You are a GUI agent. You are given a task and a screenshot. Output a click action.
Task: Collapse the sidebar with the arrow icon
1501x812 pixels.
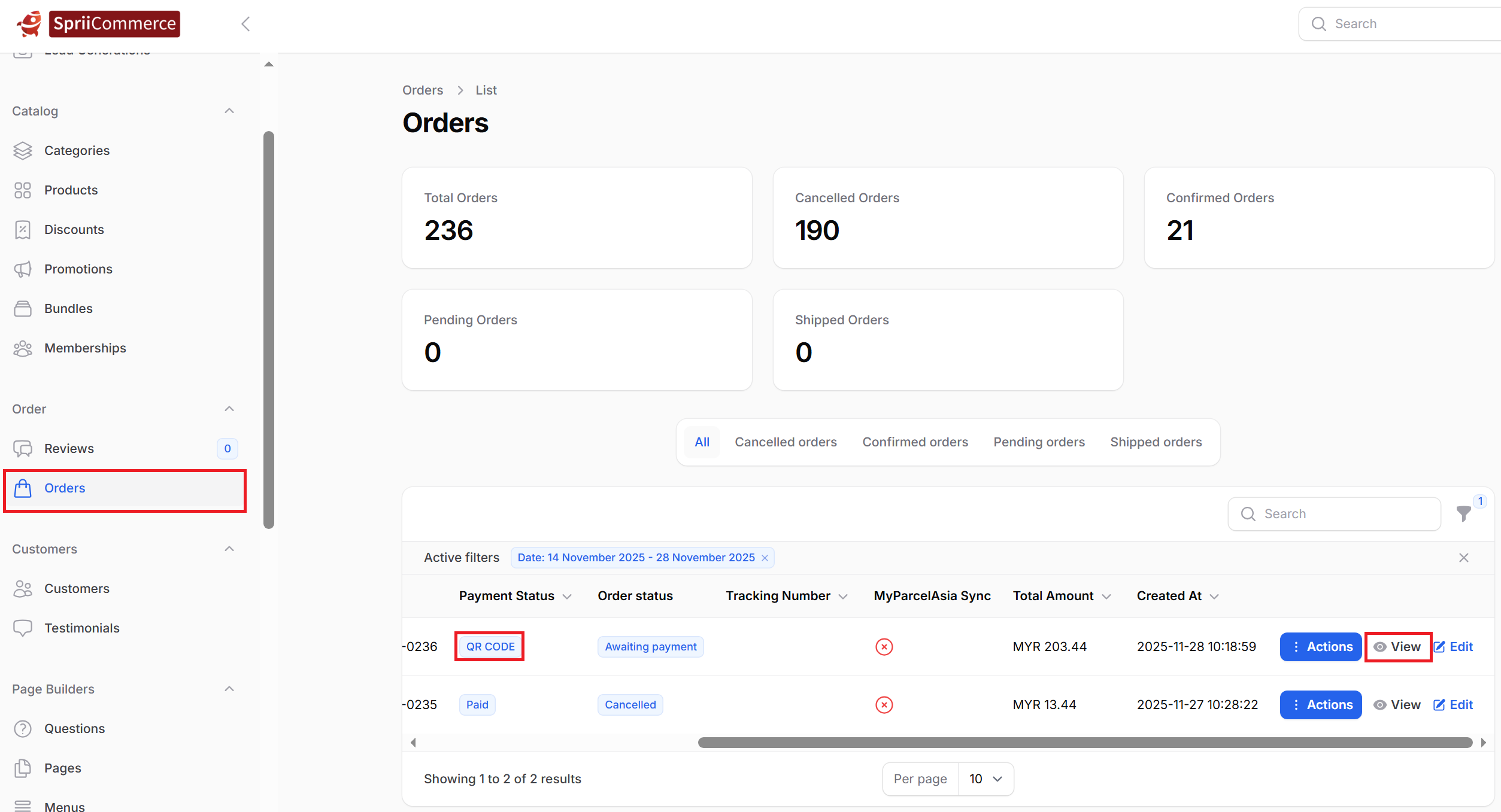(x=245, y=24)
